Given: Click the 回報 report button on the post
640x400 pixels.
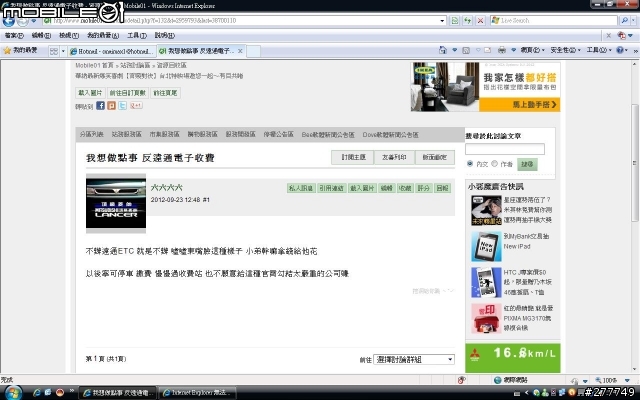Looking at the screenshot, I should (x=442, y=188).
